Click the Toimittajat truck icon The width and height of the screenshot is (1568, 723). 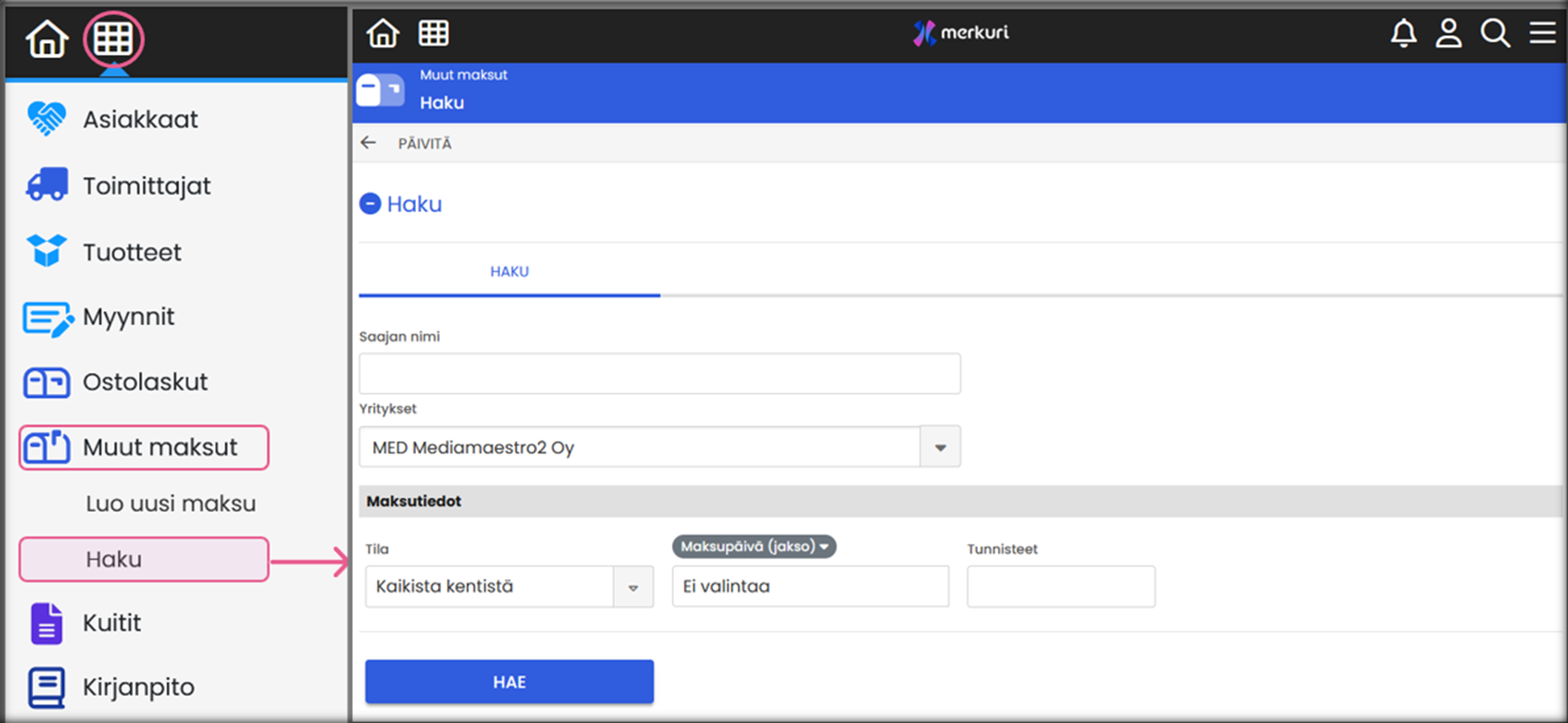coord(46,185)
